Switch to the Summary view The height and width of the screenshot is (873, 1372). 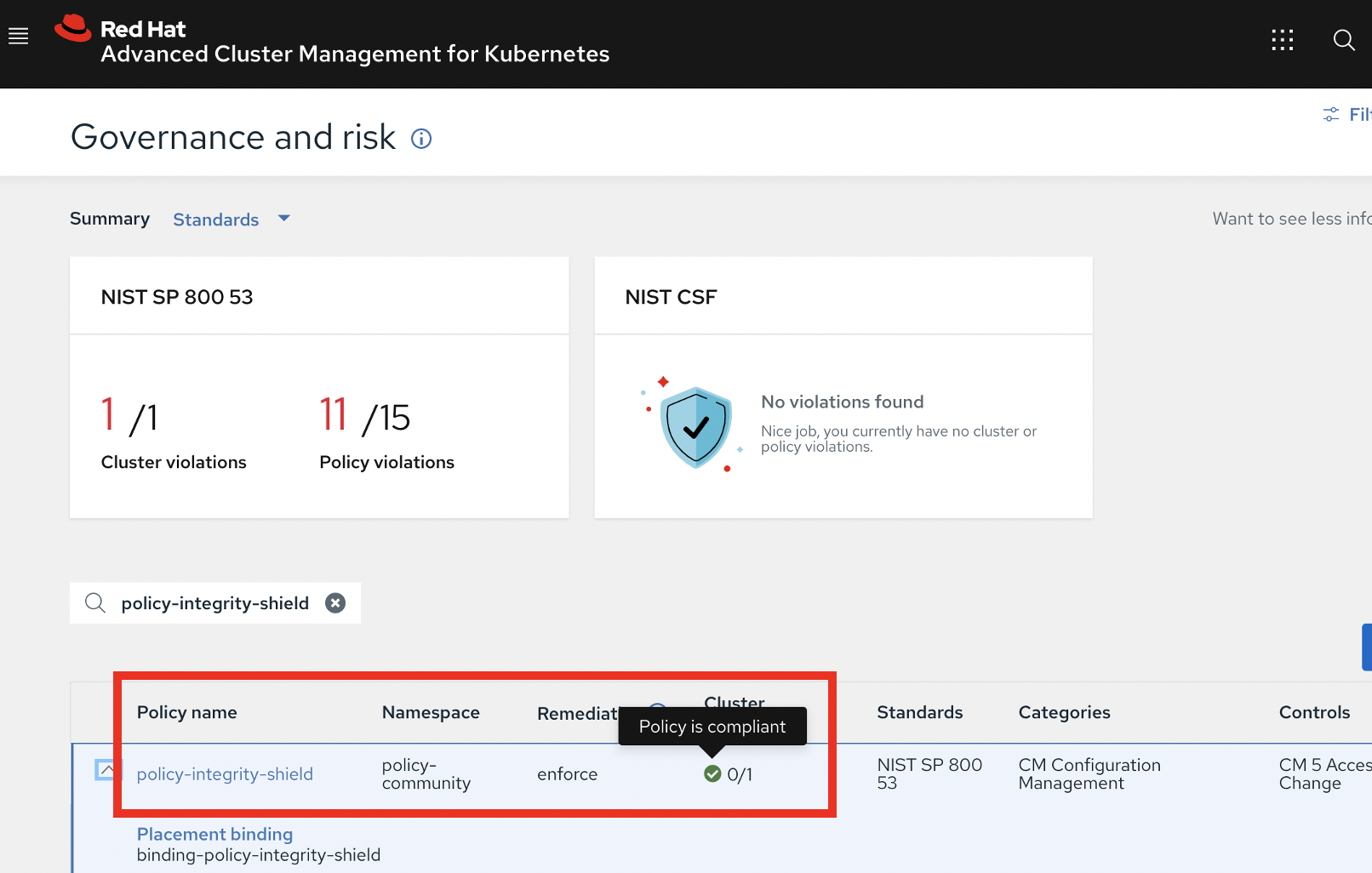point(109,219)
